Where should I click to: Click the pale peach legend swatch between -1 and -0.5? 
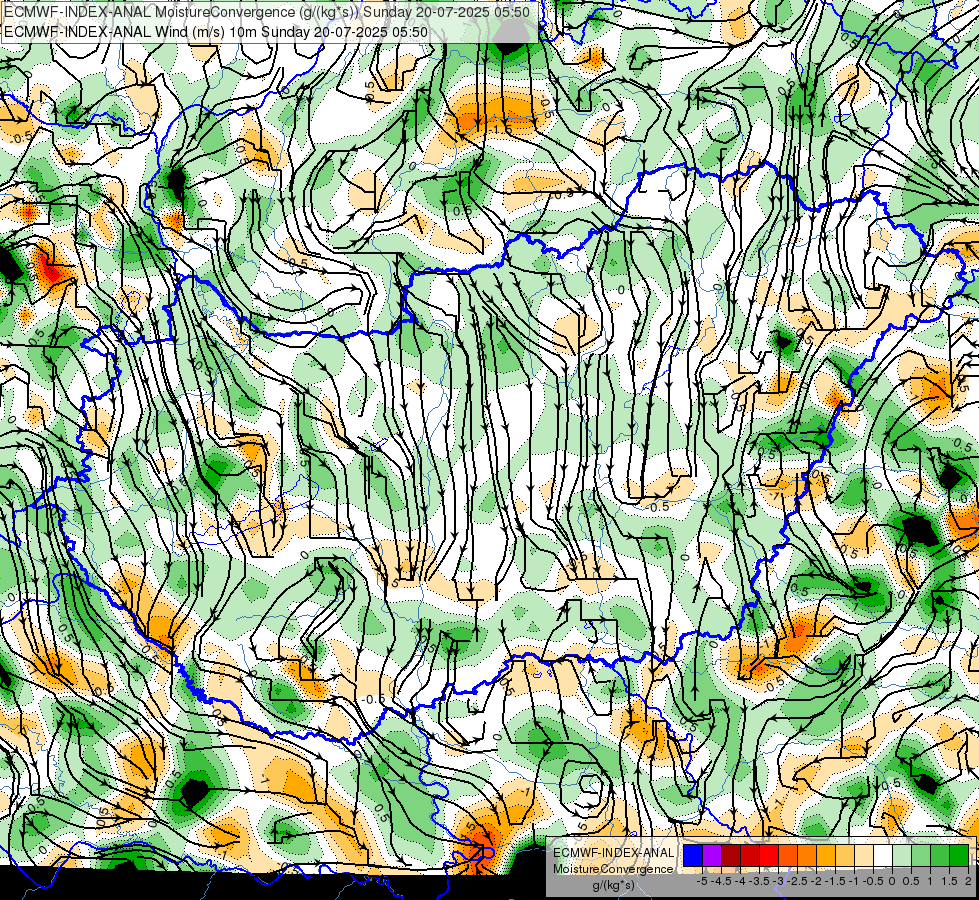coord(863,855)
